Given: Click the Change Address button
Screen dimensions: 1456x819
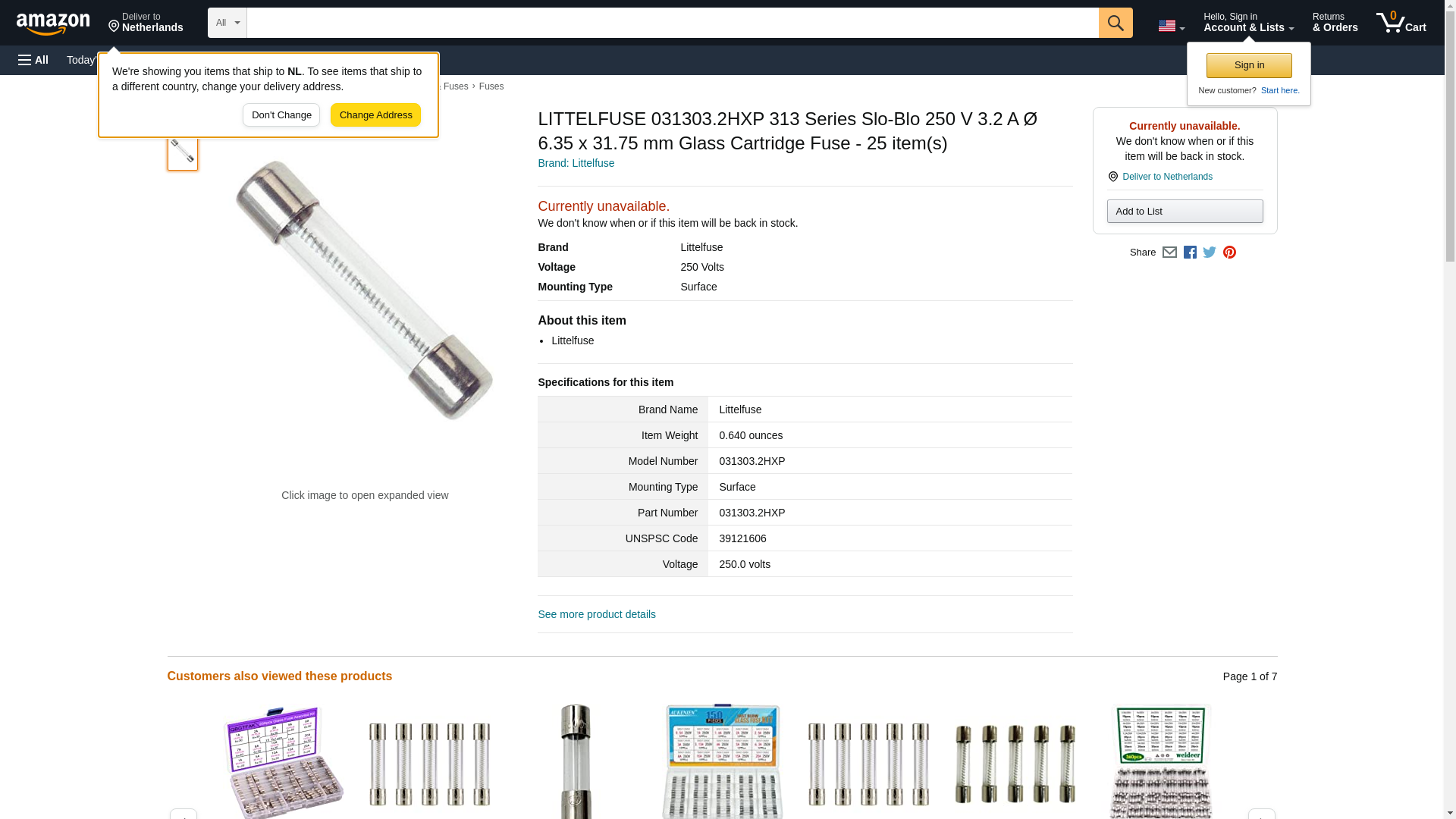Looking at the screenshot, I should point(375,115).
